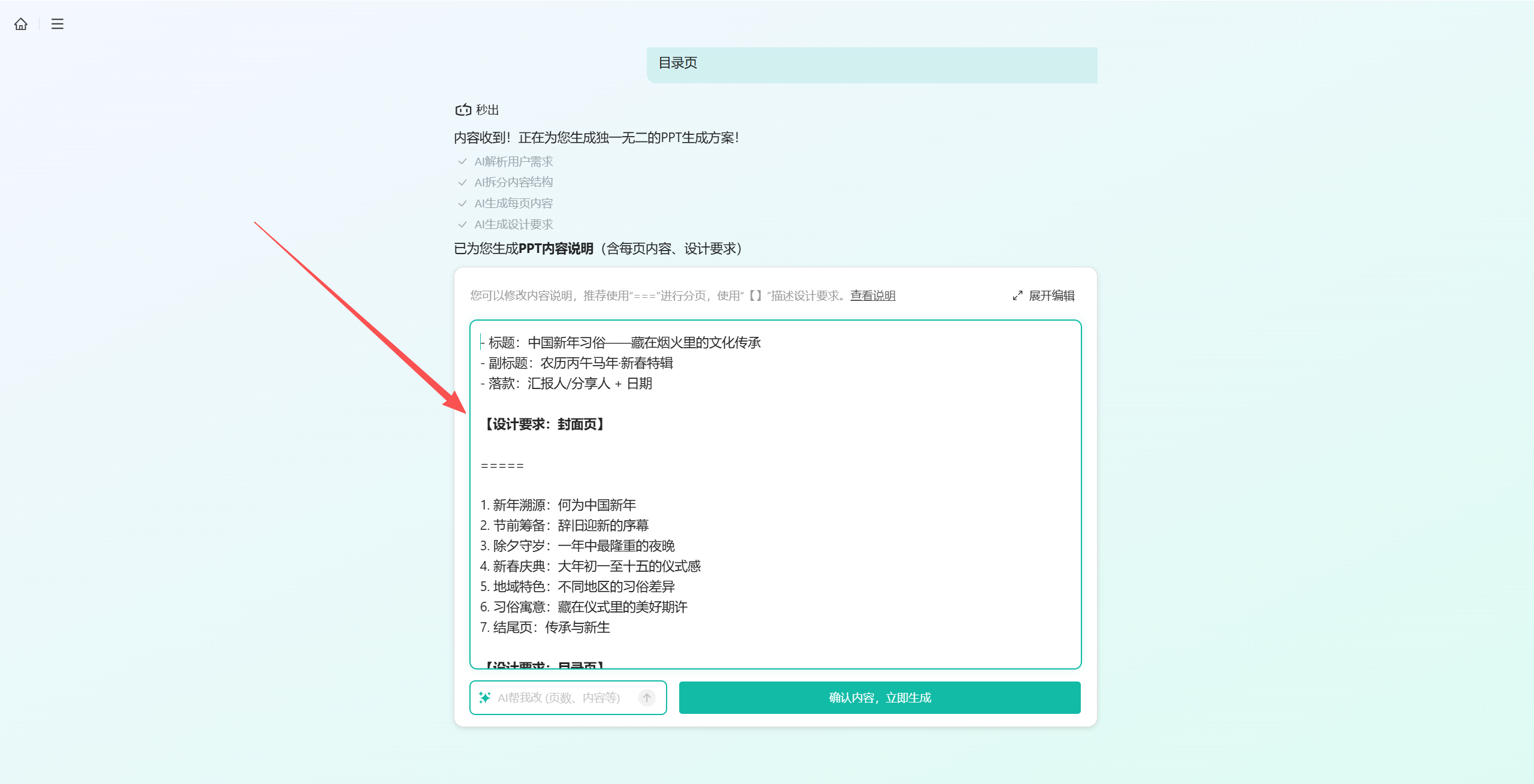Screen dimensions: 1534x784
Task: Click the home icon
Action: click(21, 24)
